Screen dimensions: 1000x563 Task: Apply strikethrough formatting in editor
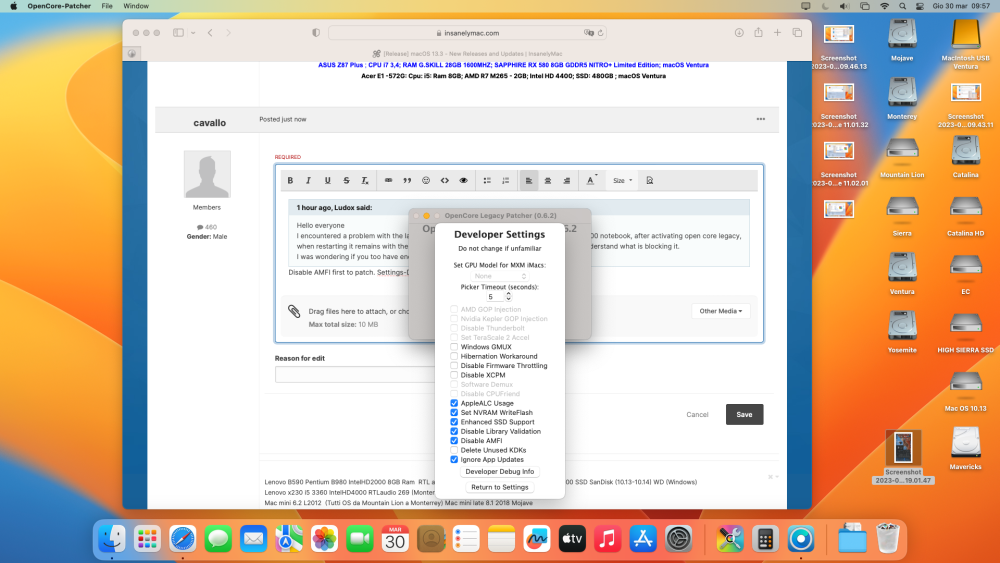pos(346,180)
